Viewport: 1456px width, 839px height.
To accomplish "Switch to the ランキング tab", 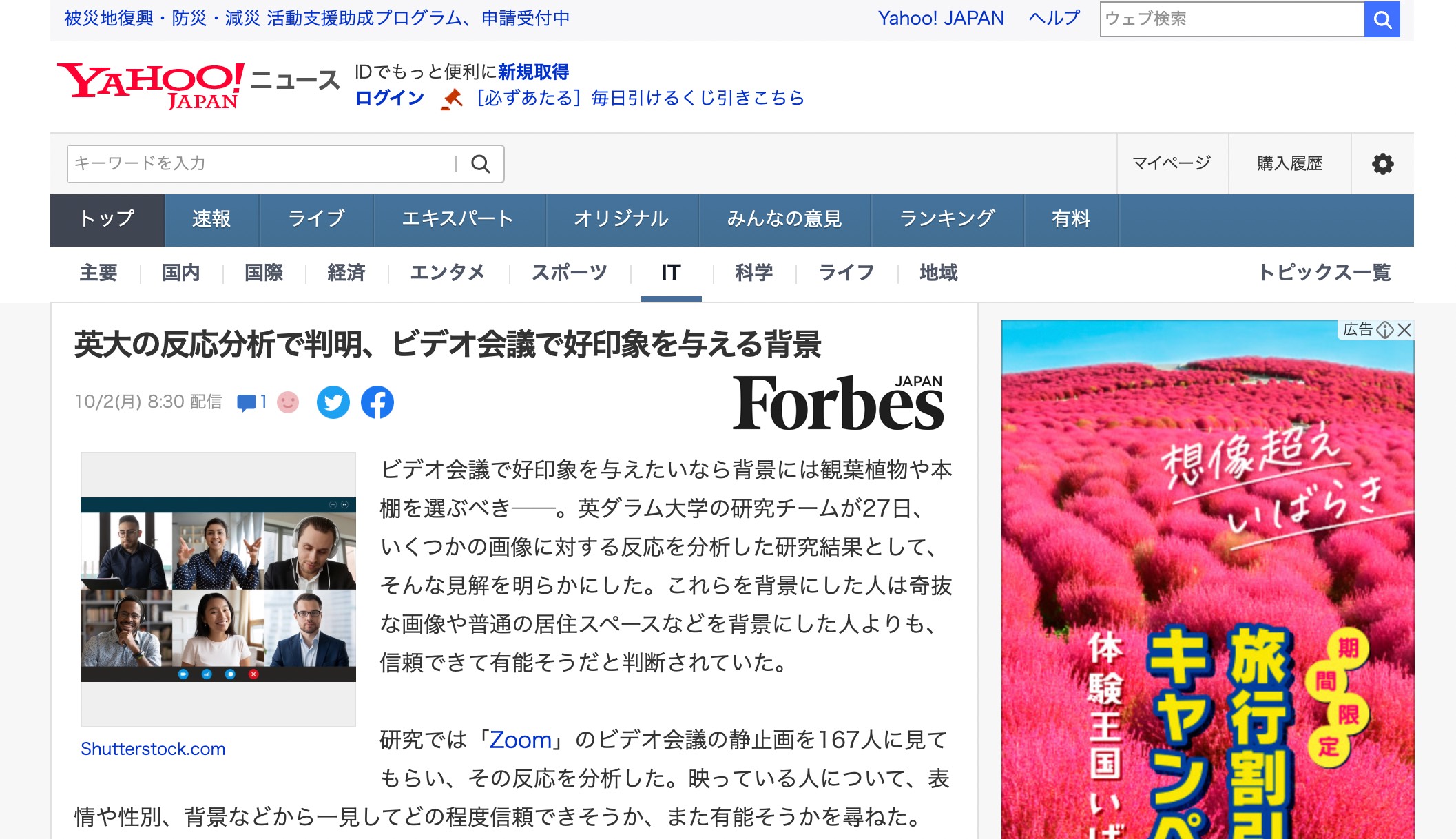I will [947, 220].
